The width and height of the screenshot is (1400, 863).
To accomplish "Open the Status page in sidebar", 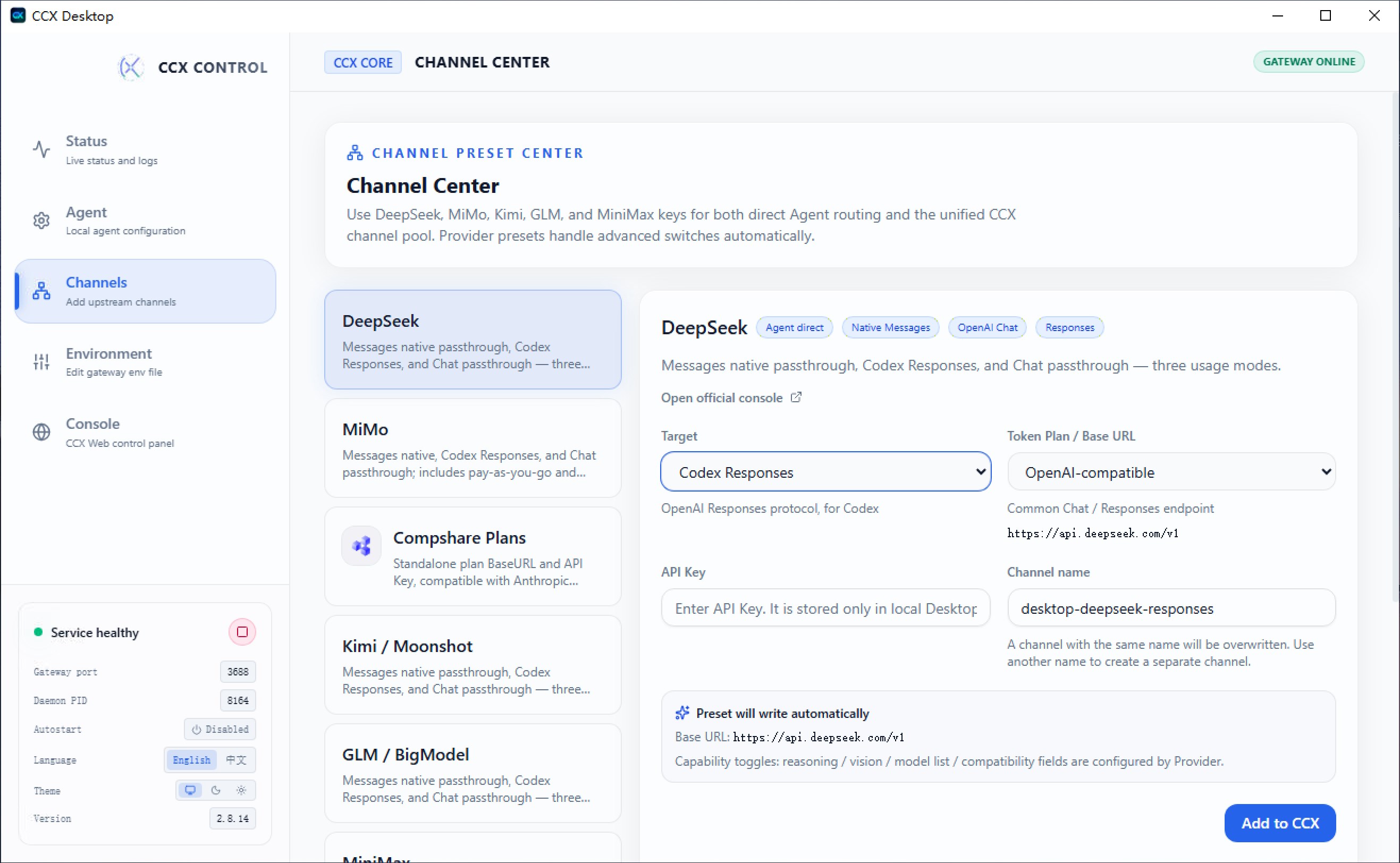I will click(145, 149).
